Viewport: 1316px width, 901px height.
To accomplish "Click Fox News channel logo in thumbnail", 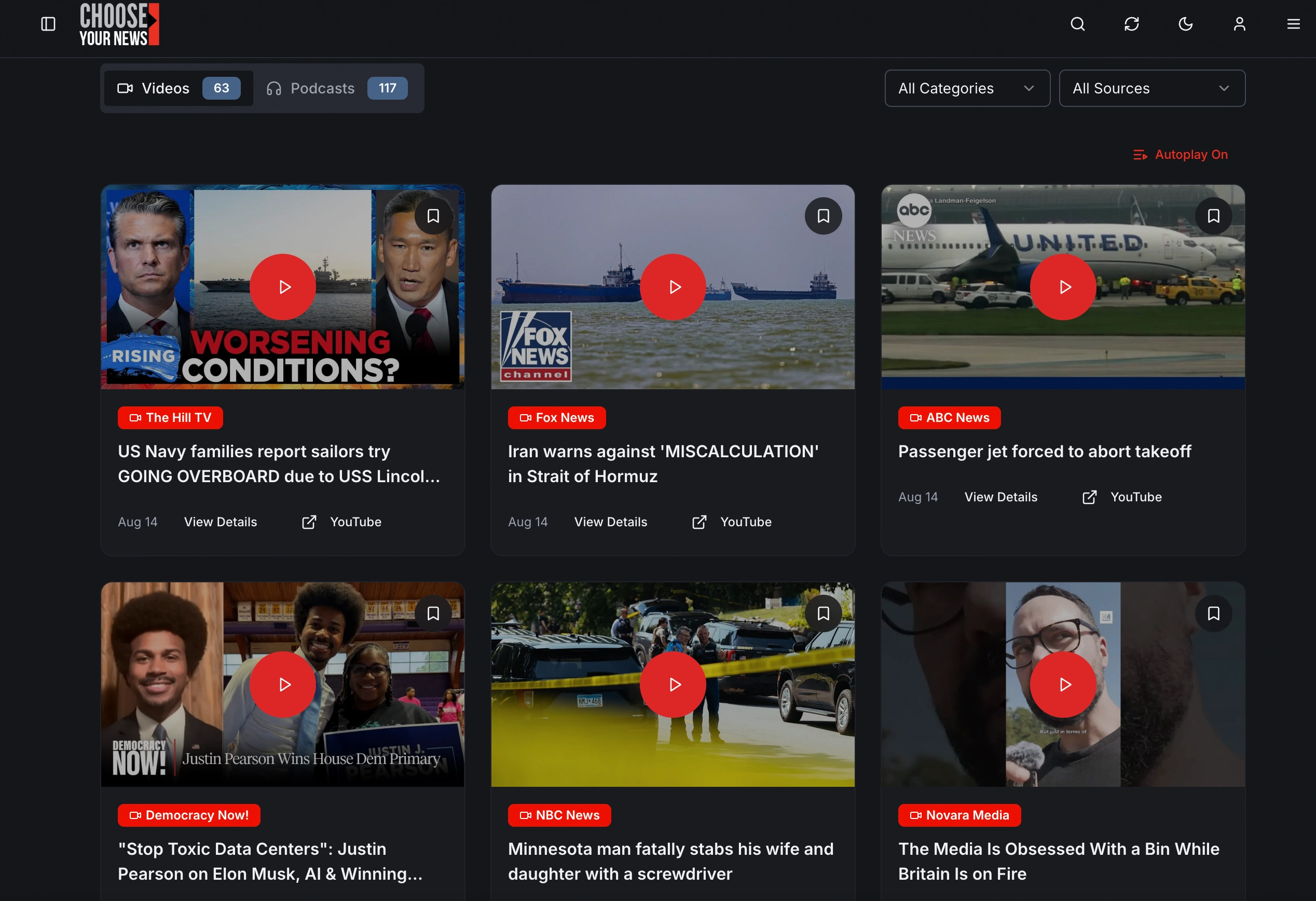I will (x=536, y=346).
